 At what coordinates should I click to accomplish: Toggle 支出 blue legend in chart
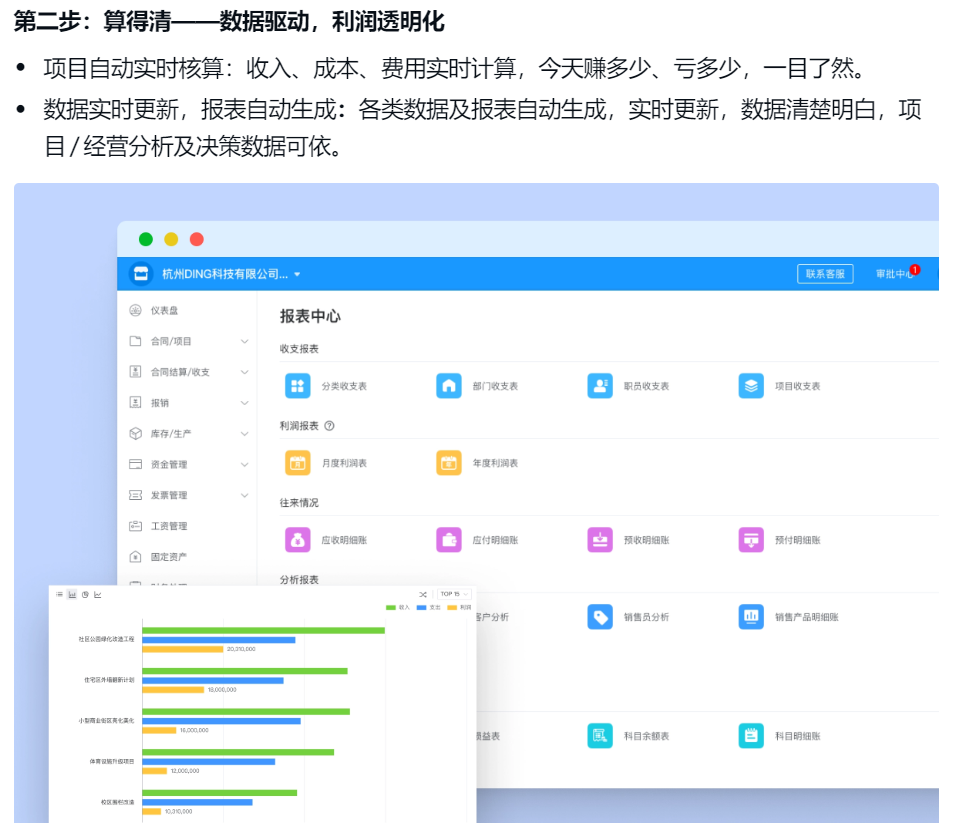point(429,607)
